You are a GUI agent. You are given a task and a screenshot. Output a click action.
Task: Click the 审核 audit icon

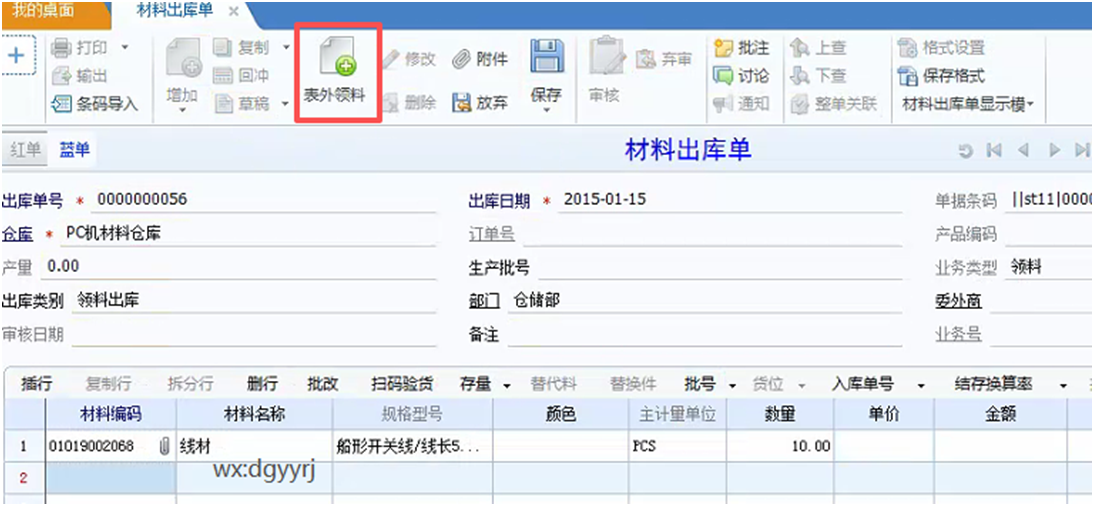tap(606, 56)
